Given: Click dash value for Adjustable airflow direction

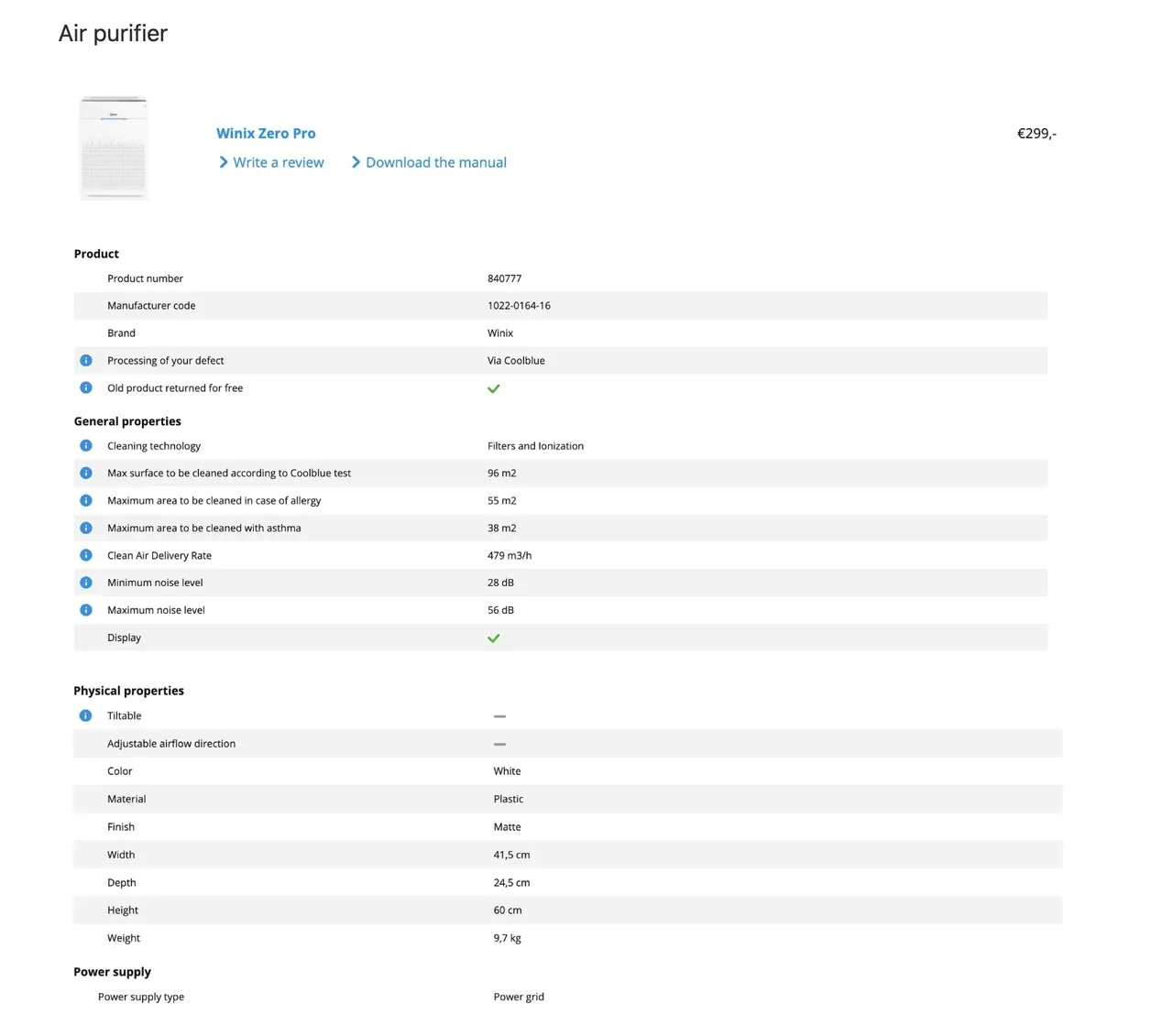Looking at the screenshot, I should click(x=499, y=745).
